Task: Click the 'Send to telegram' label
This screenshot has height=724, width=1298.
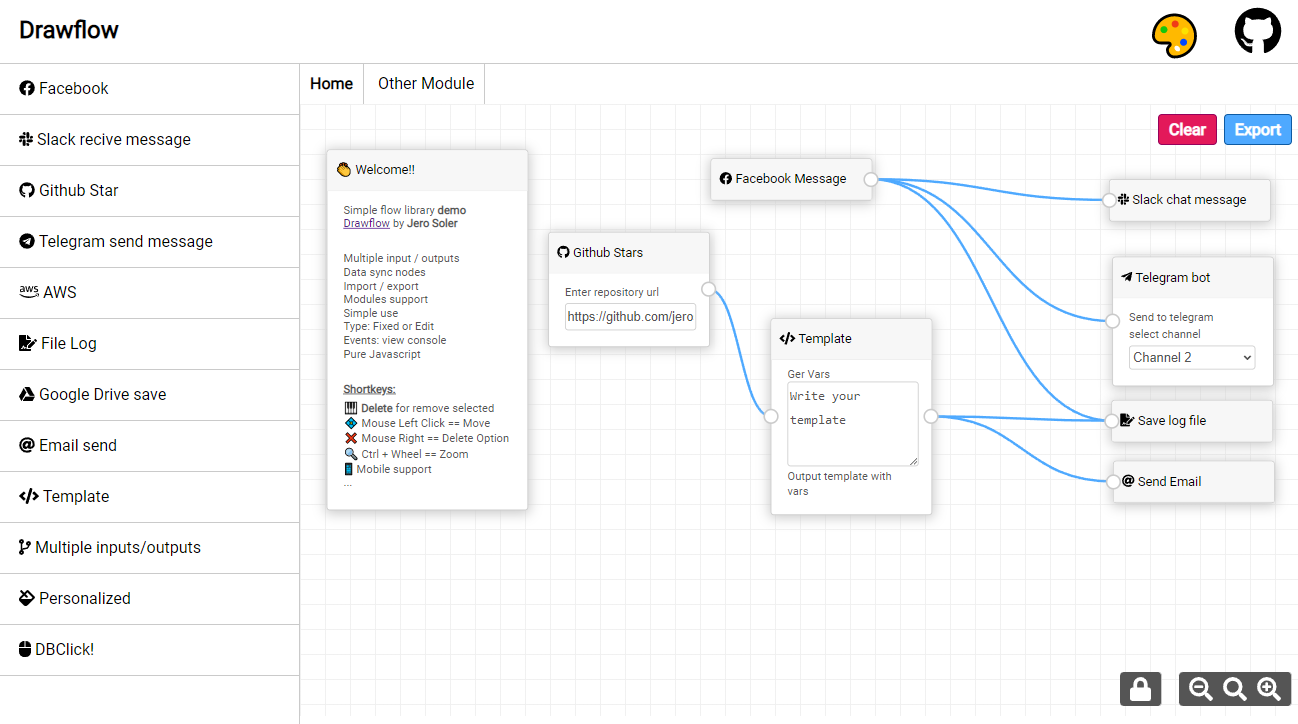Action: coord(1171,317)
